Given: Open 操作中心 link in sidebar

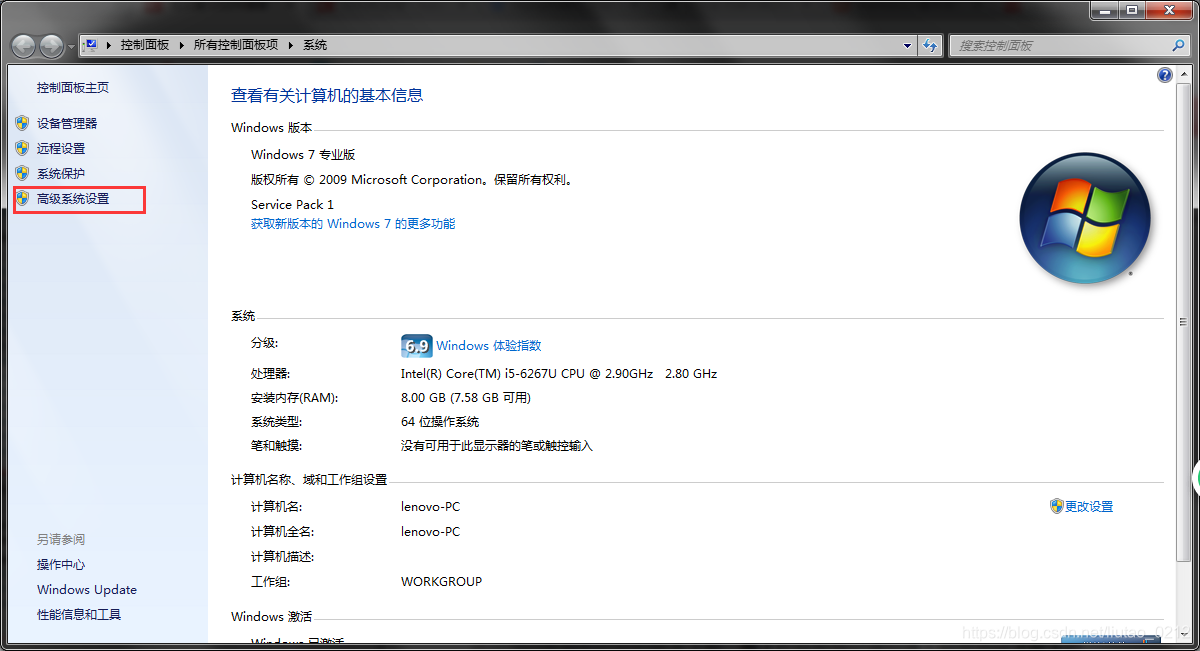Looking at the screenshot, I should pos(61,565).
